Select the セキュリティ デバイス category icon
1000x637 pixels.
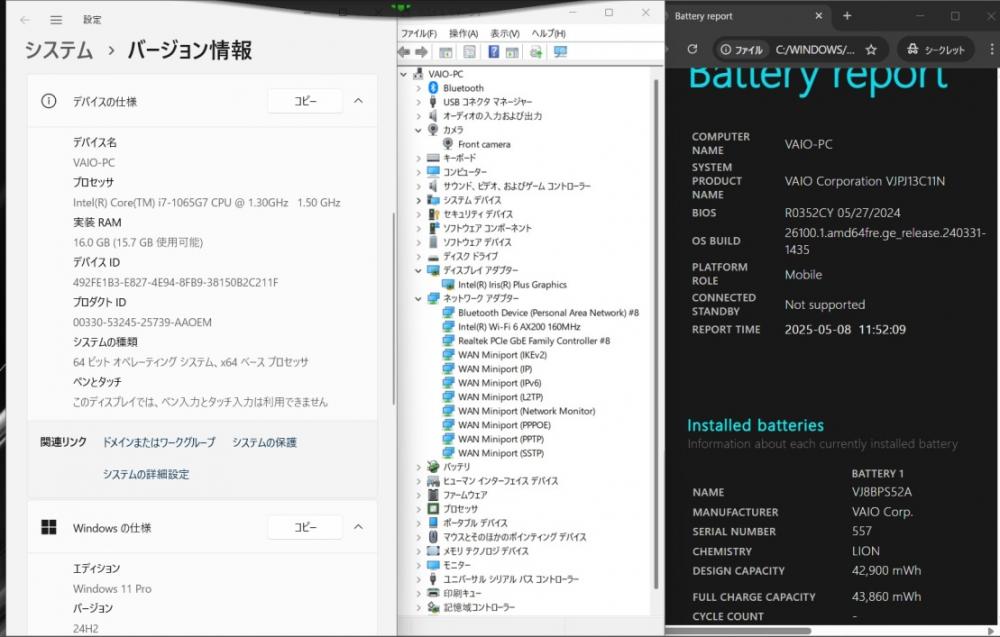pyautogui.click(x=433, y=214)
